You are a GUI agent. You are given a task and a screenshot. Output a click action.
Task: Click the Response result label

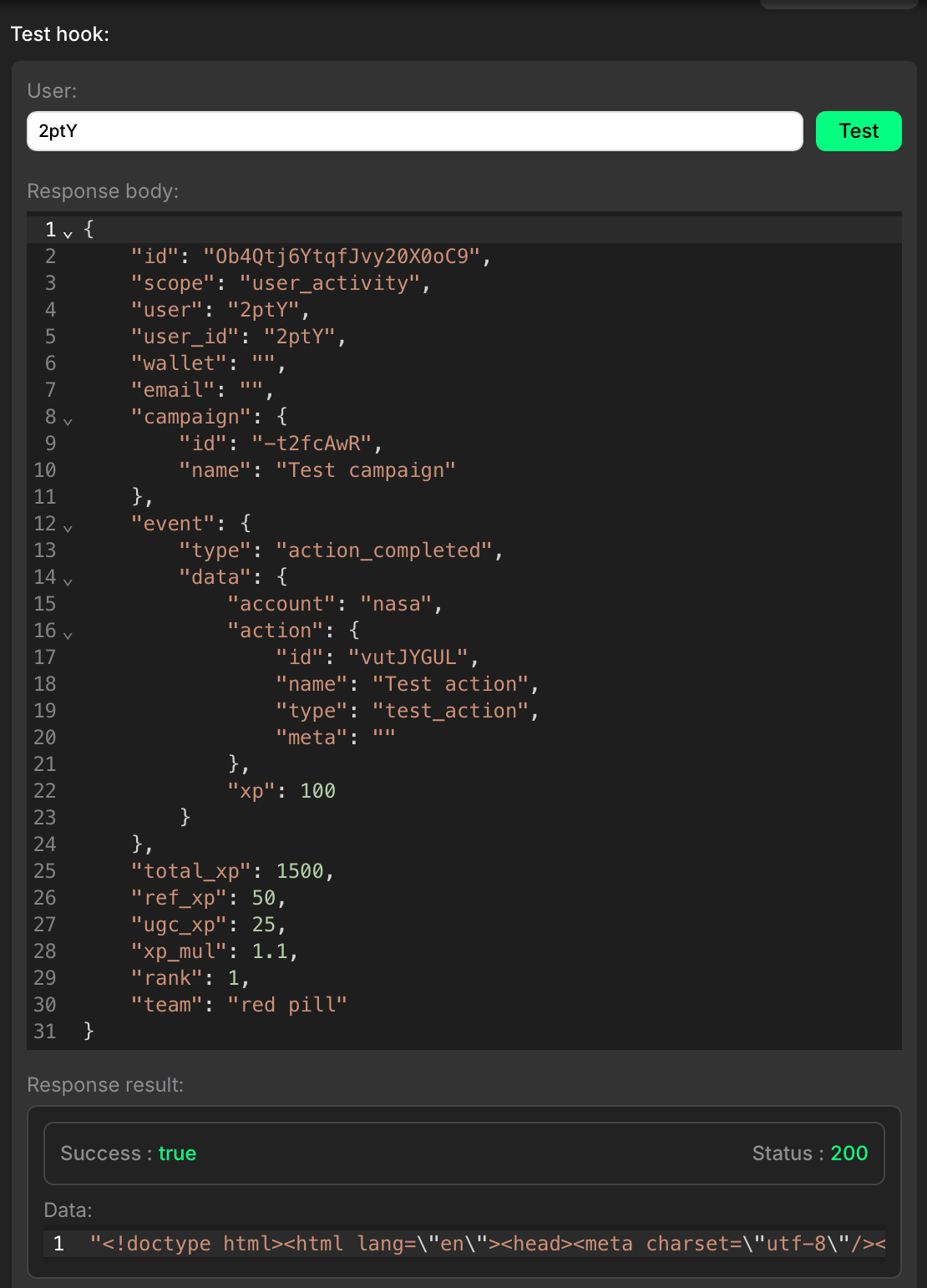coord(105,1085)
